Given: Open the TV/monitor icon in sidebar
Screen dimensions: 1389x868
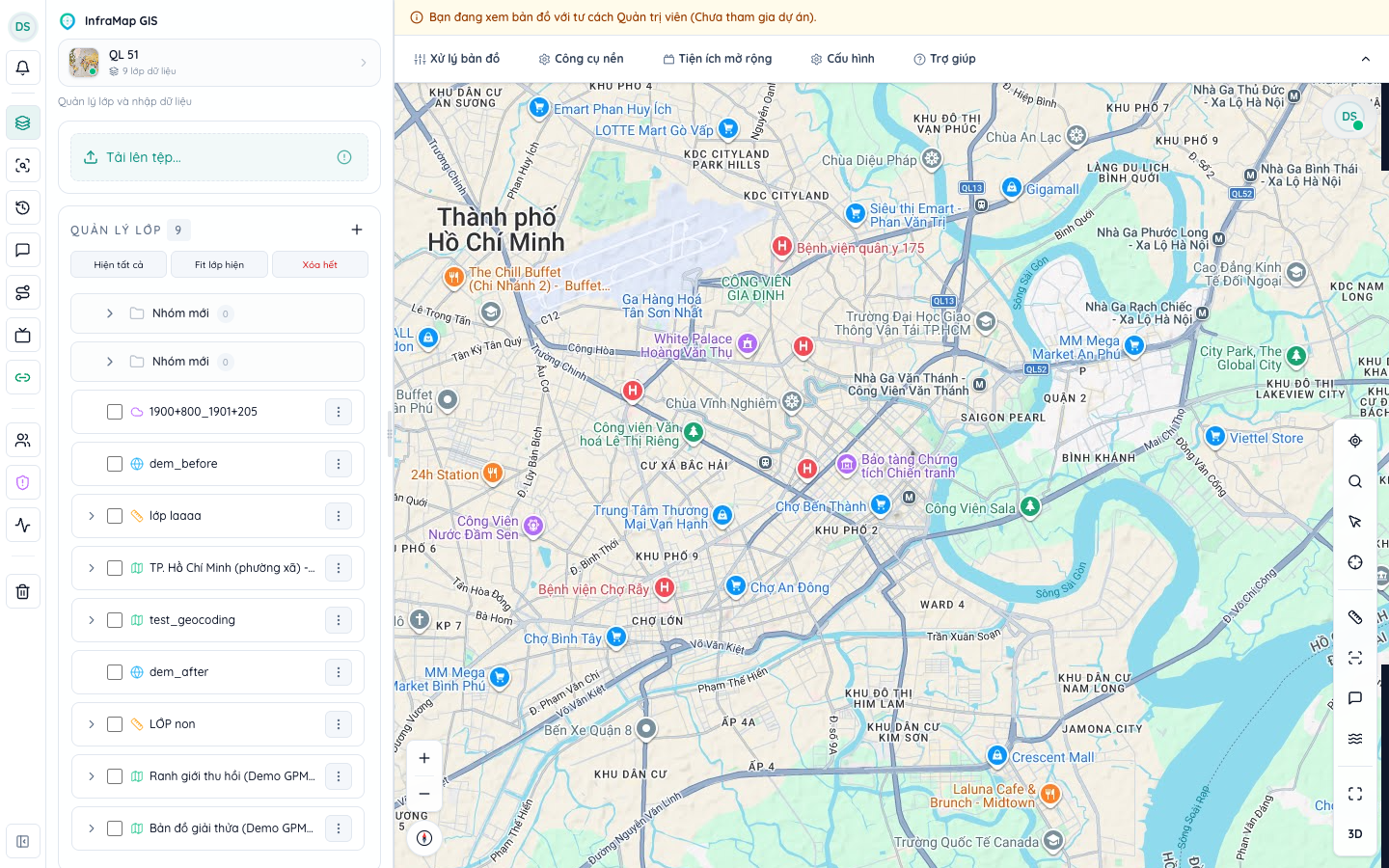Looking at the screenshot, I should pos(22,336).
